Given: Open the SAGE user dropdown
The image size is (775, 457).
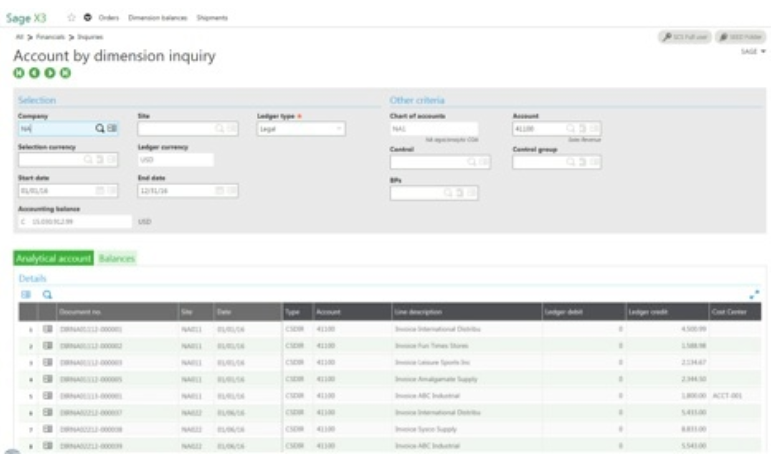Looking at the screenshot, I should pyautogui.click(x=753, y=51).
